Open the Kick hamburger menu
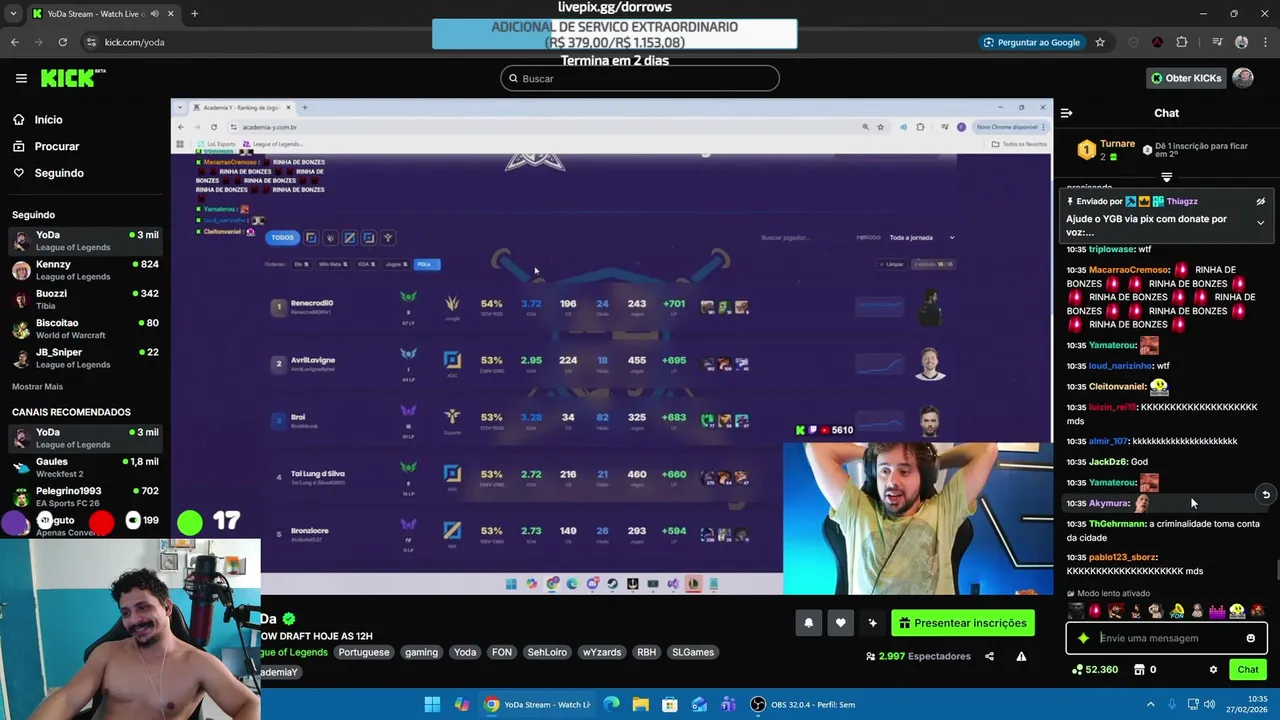 pos(21,78)
